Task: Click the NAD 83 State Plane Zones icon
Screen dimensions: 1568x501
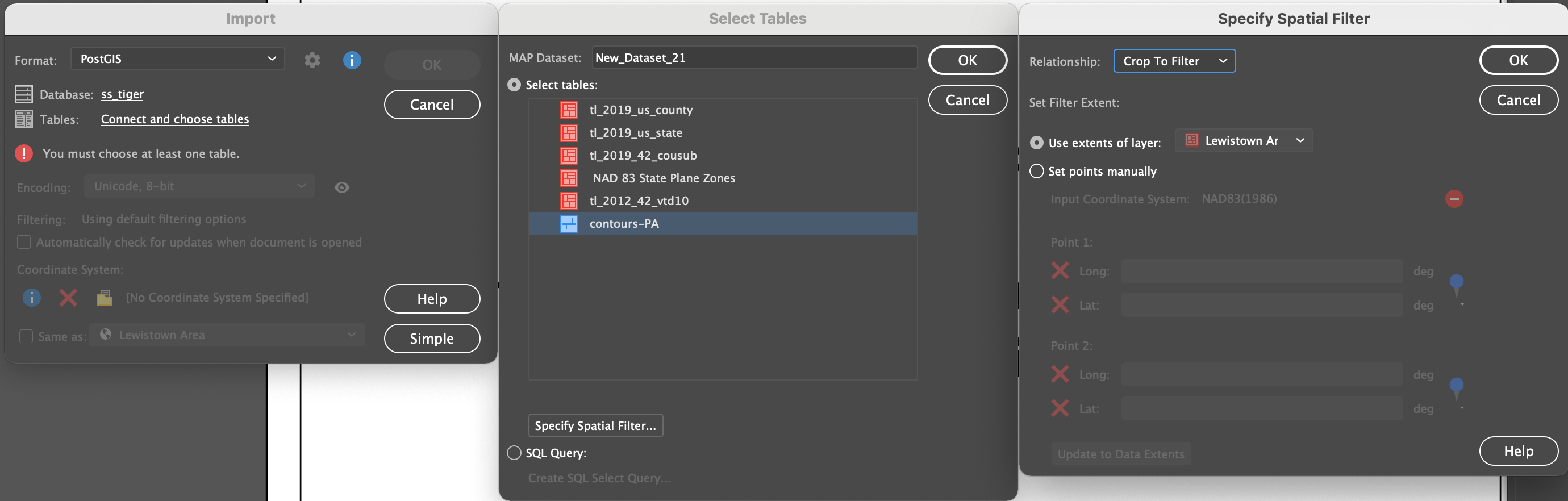Action: point(569,178)
